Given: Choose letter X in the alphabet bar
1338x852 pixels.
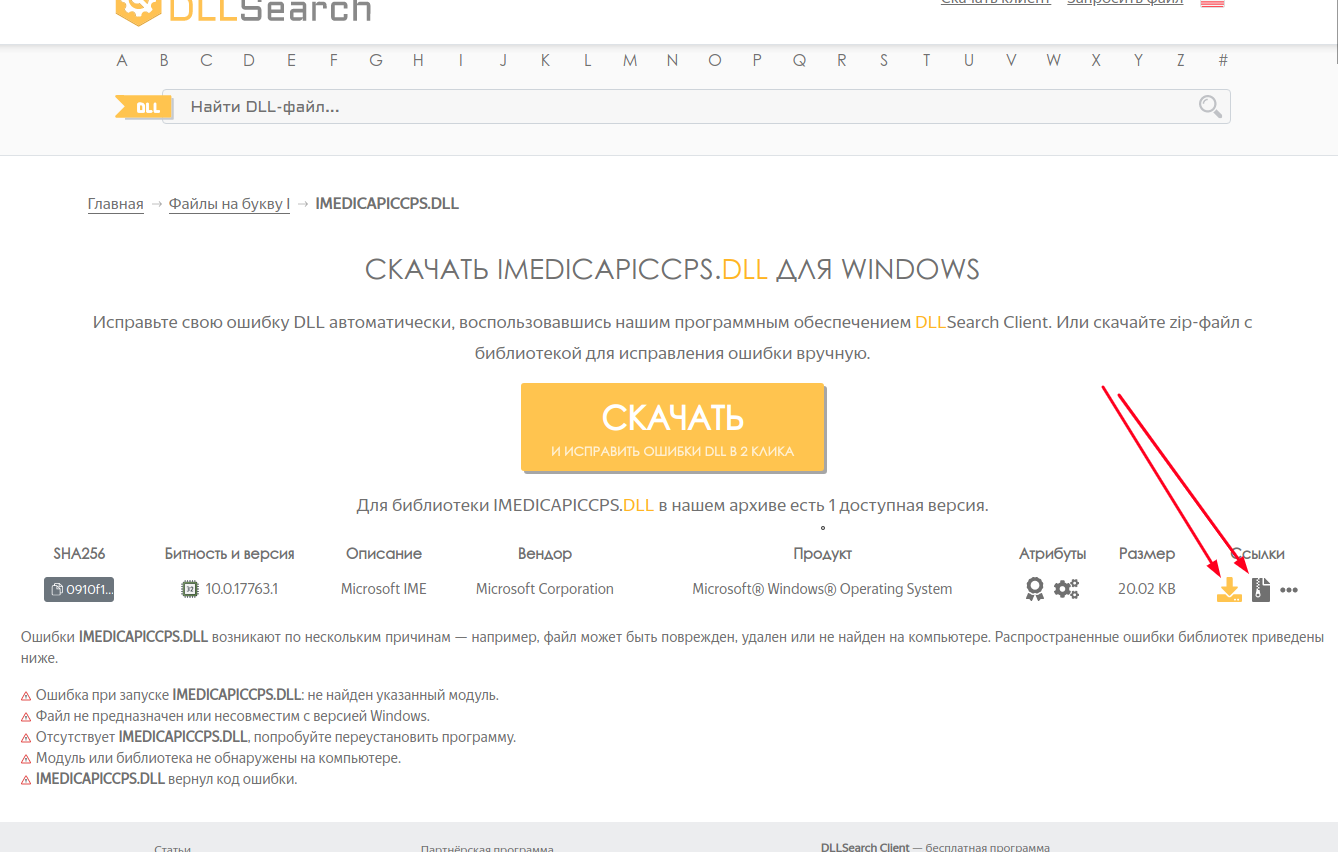Looking at the screenshot, I should point(1096,60).
